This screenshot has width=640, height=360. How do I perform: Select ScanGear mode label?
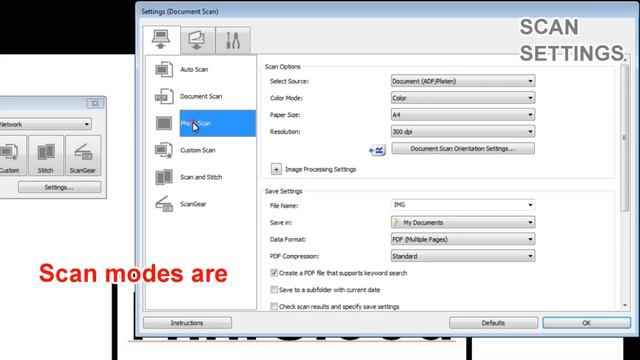[x=193, y=204]
